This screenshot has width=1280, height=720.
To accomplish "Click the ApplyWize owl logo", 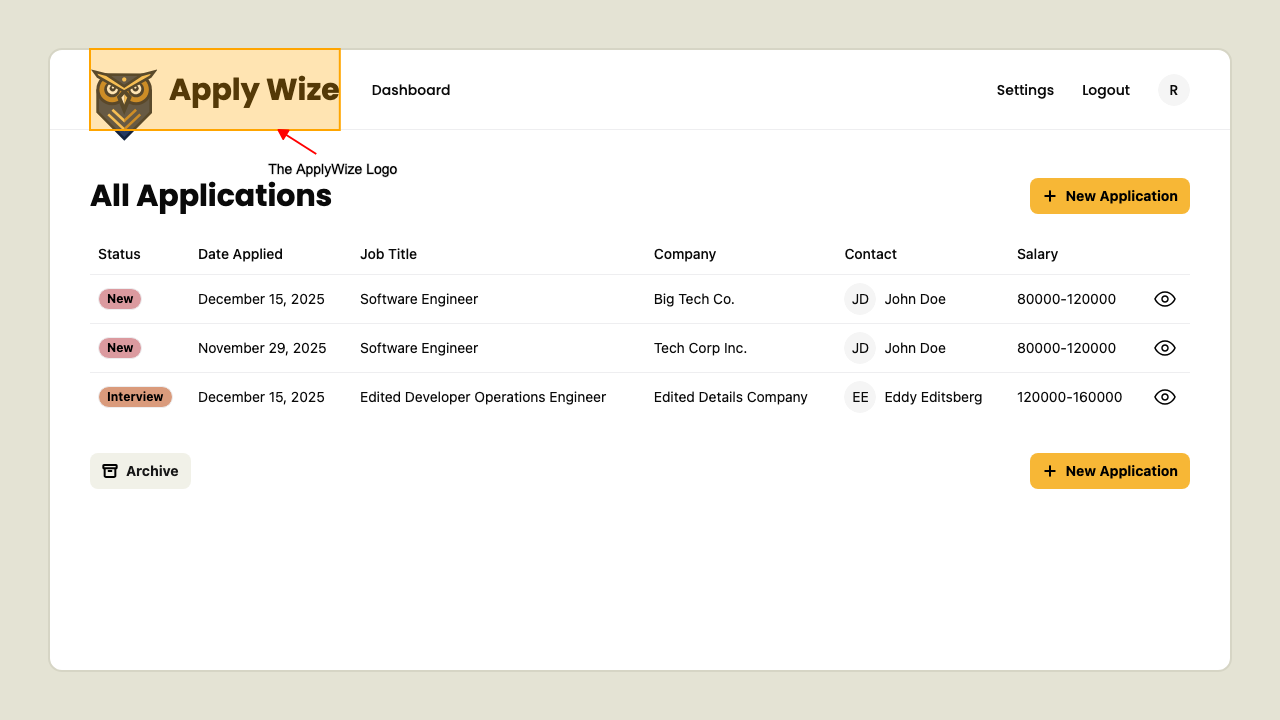I will coord(125,99).
